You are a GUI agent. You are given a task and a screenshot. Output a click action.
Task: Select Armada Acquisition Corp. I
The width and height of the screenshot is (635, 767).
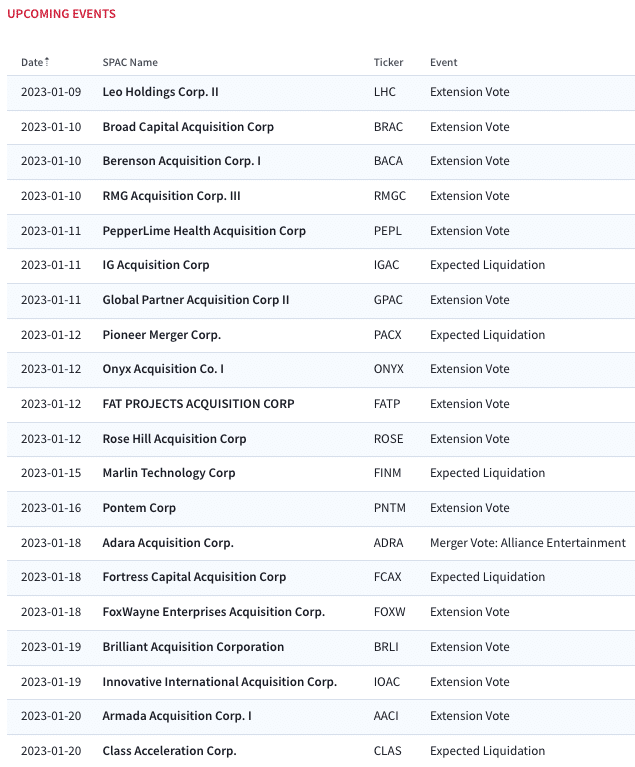click(x=177, y=716)
